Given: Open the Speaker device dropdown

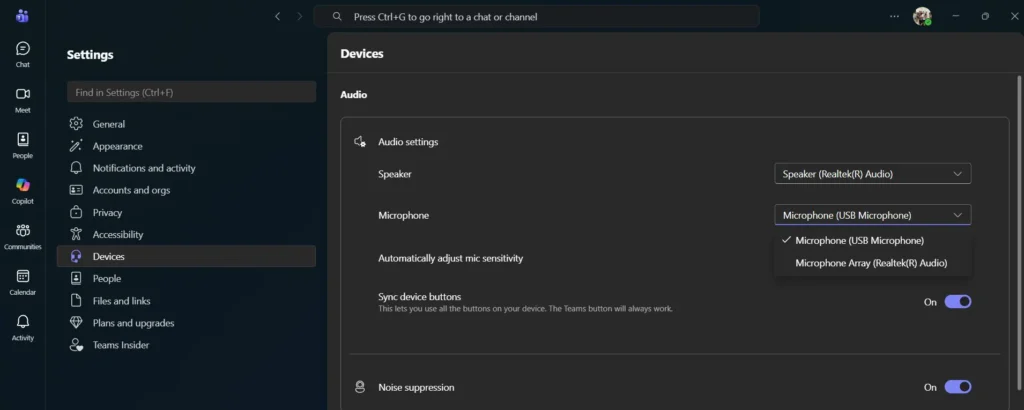Looking at the screenshot, I should click(x=872, y=174).
